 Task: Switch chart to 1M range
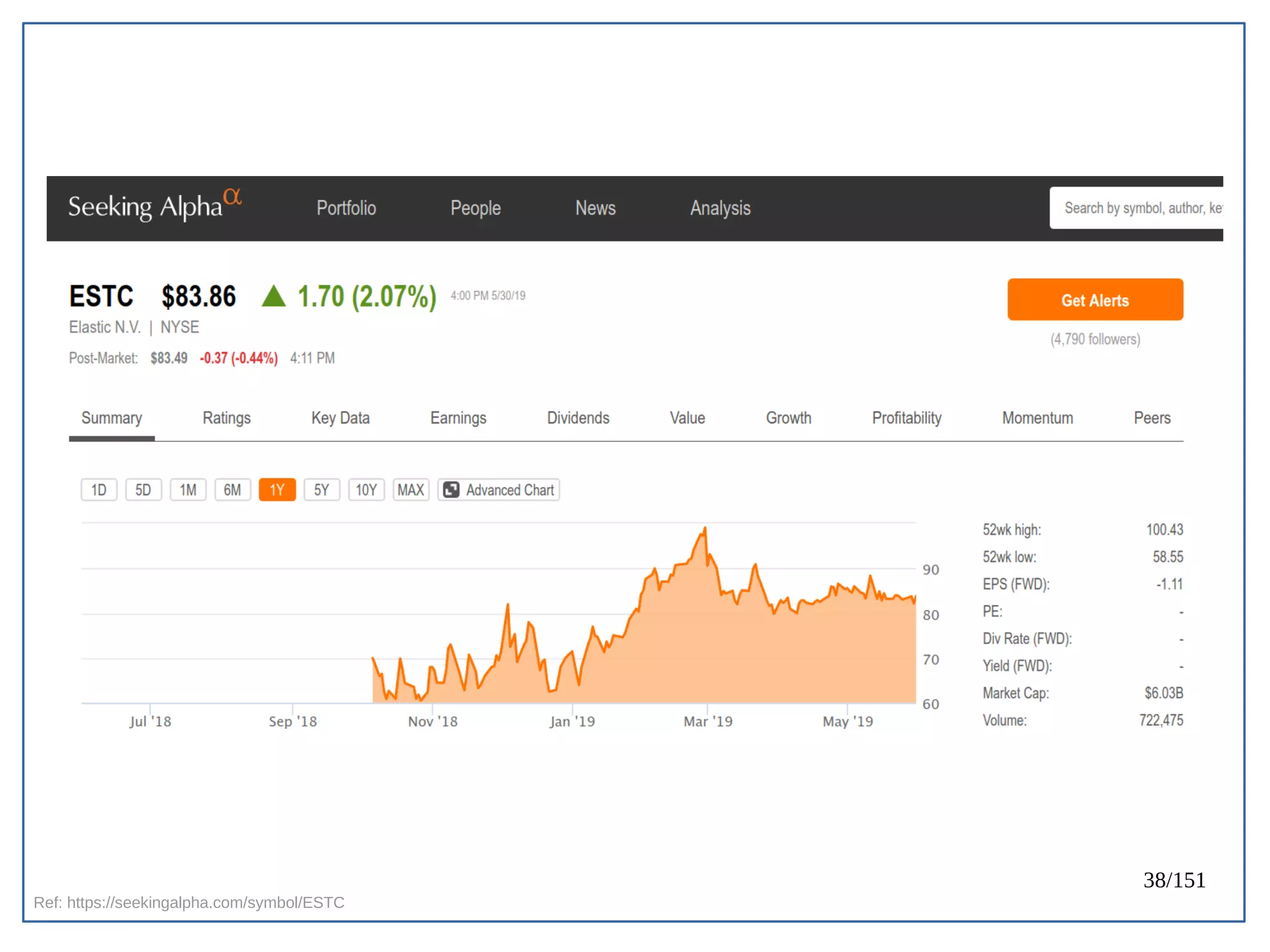[188, 490]
